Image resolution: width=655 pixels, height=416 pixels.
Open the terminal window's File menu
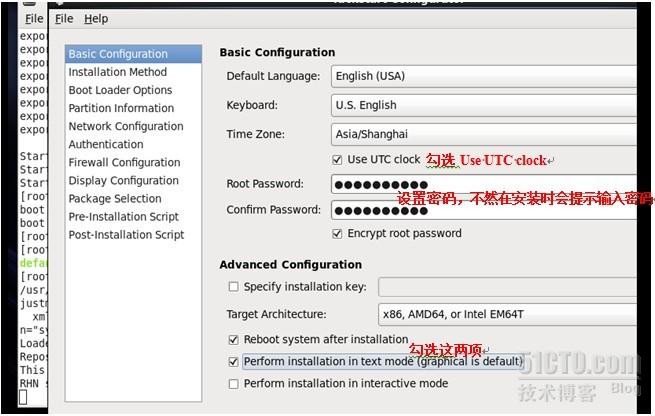coord(34,19)
